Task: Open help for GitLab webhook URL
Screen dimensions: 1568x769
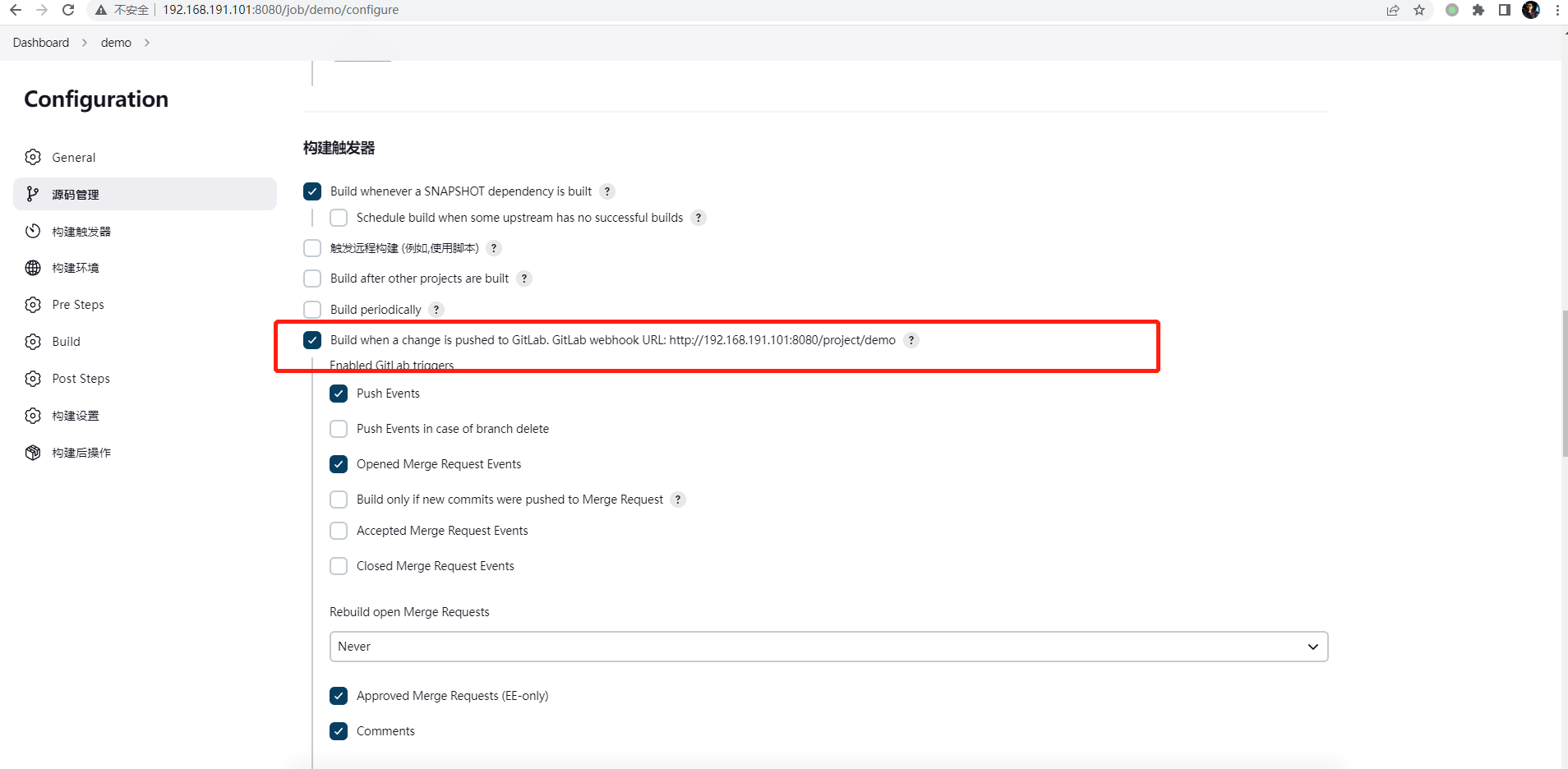Action: tap(911, 339)
